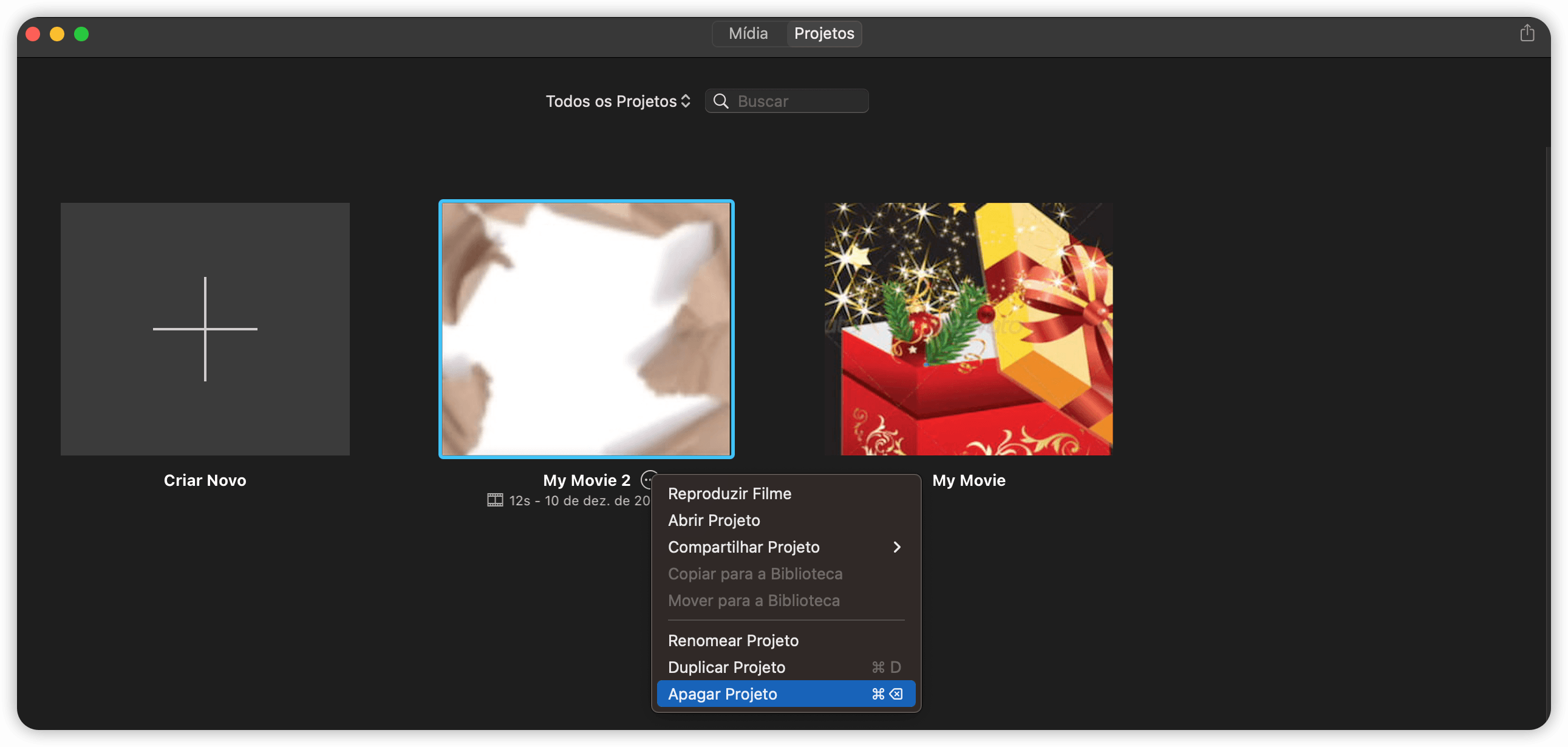Viewport: 1568px width, 747px height.
Task: Click the disabled Mover para a Biblioteca entry
Action: tap(785, 600)
